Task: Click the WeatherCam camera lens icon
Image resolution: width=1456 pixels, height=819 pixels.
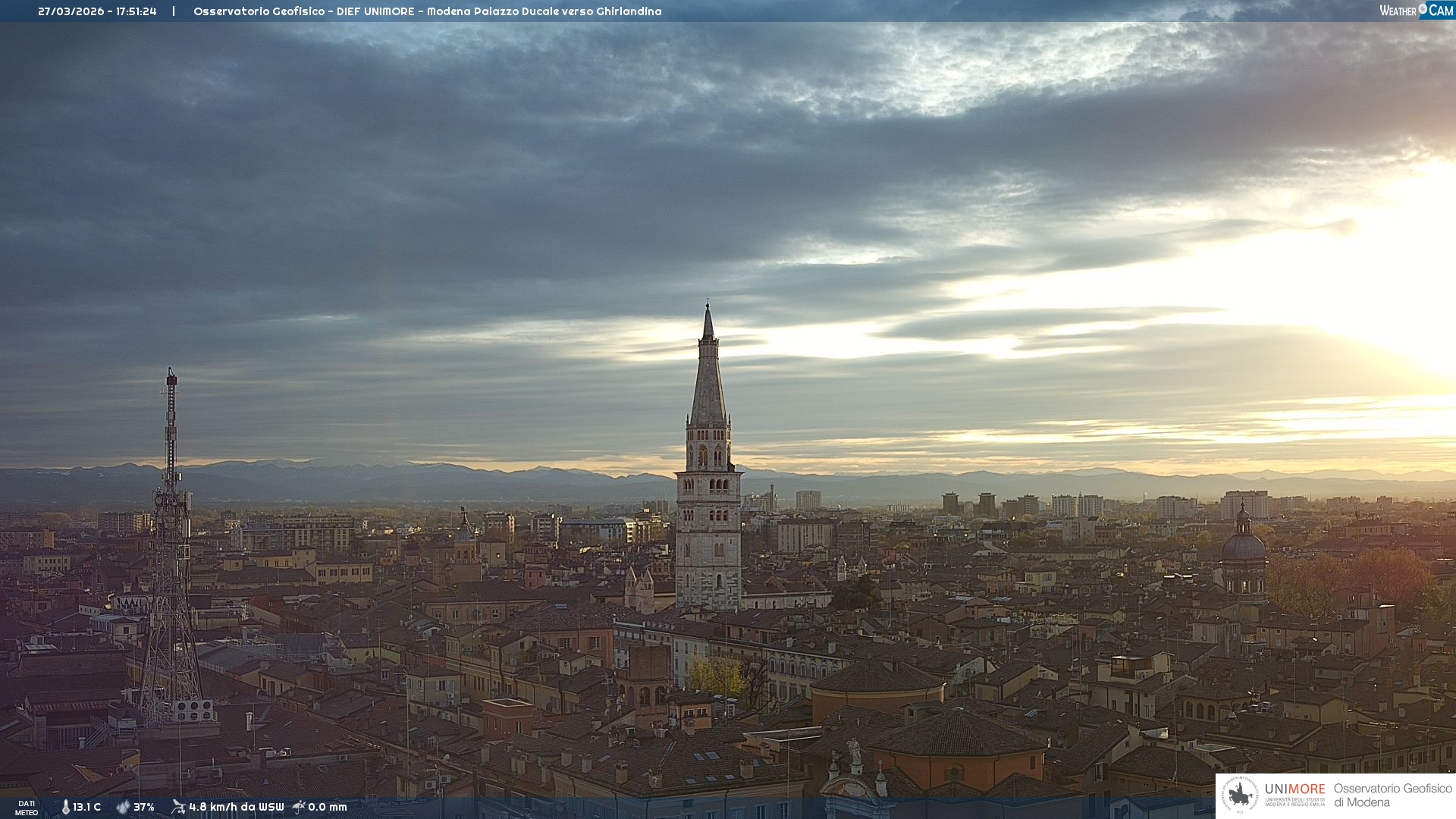Action: (x=1423, y=9)
